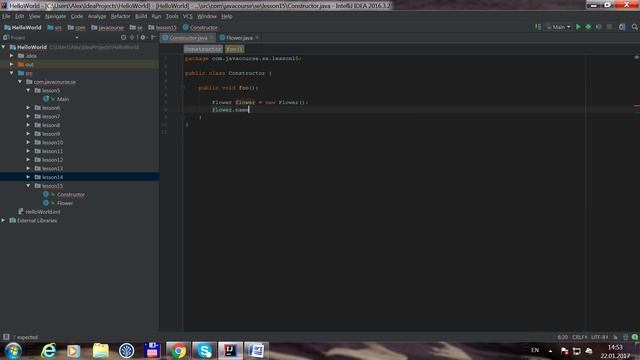Click UTF-8 encoding in status bar

pos(599,337)
